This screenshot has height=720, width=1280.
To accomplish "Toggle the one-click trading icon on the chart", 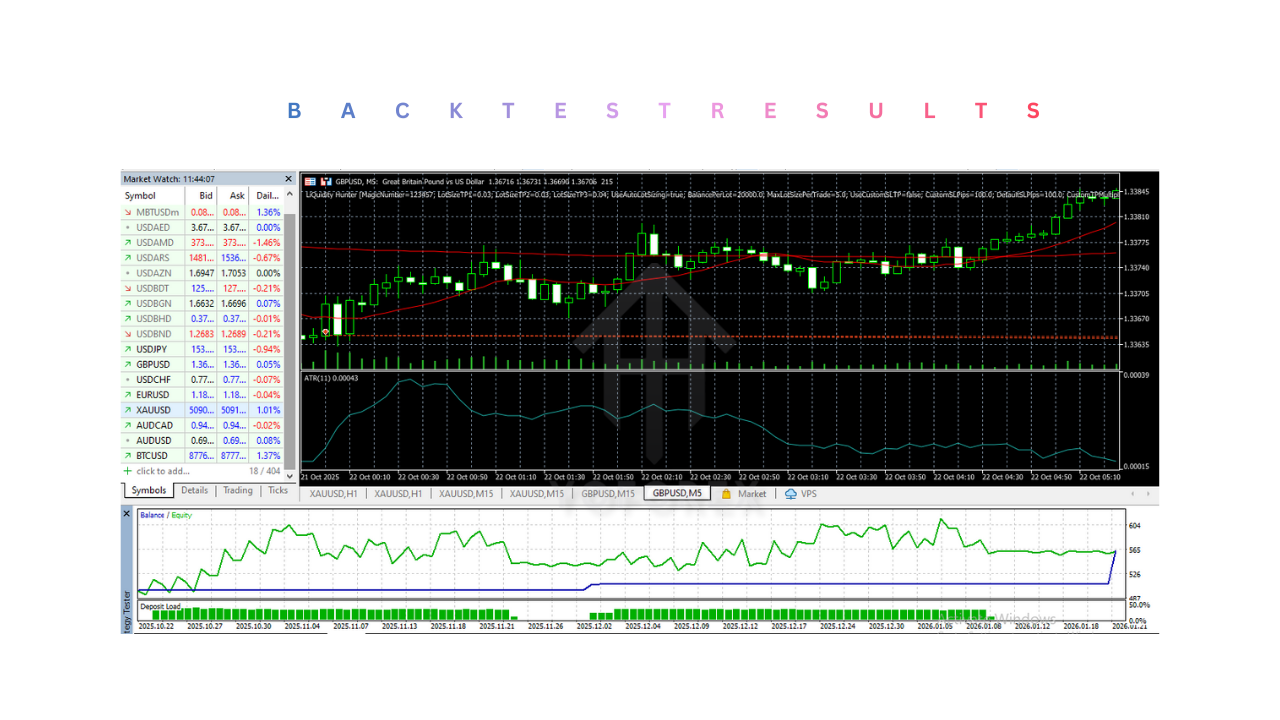I will click(327, 180).
